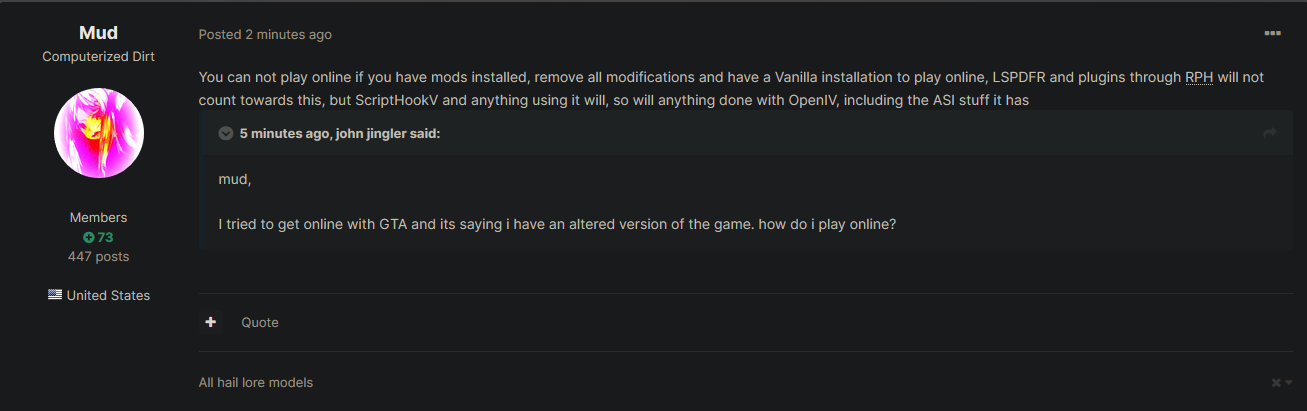Click the reputation score number 73
Screen dimensions: 1307x411
point(105,238)
